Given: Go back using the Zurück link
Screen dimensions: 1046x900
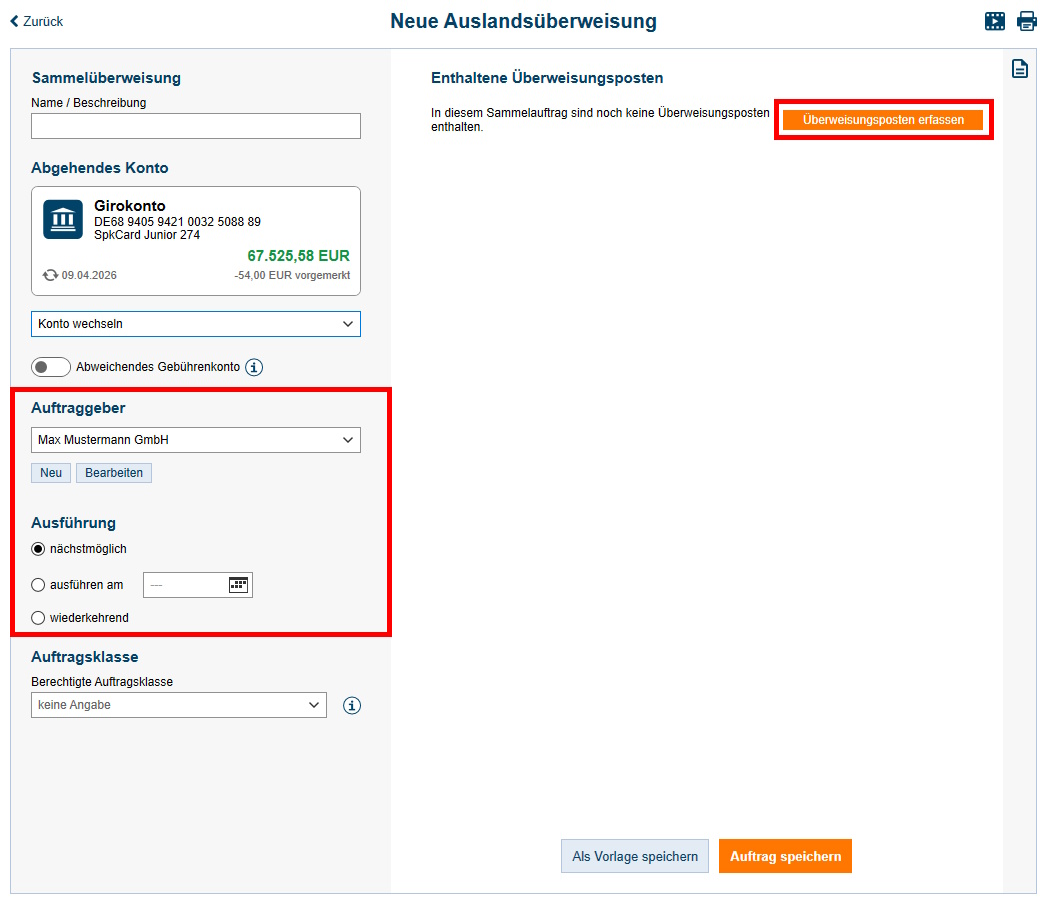Looking at the screenshot, I should [x=37, y=21].
